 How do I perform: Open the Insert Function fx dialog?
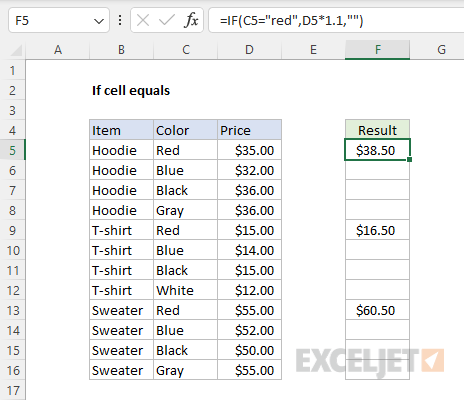coord(191,21)
